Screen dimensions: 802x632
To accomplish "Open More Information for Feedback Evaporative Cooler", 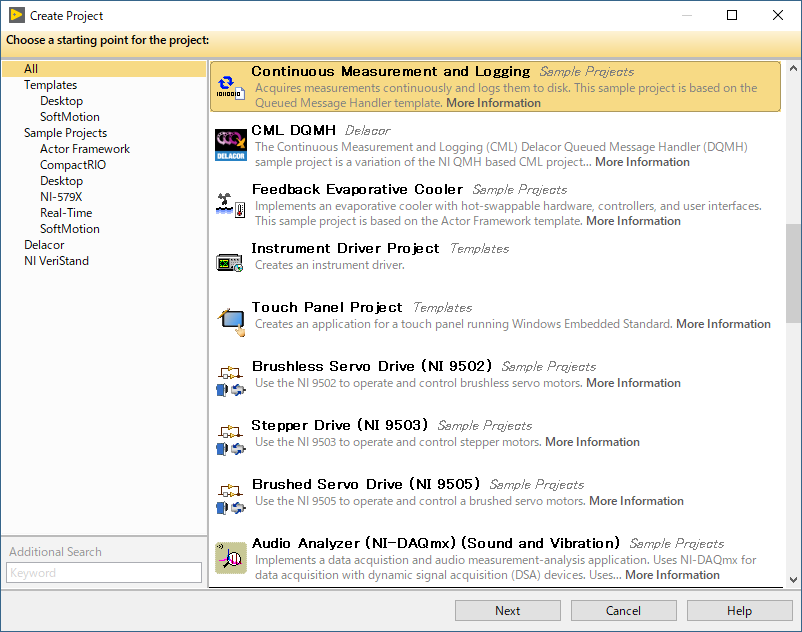I will pyautogui.click(x=633, y=221).
